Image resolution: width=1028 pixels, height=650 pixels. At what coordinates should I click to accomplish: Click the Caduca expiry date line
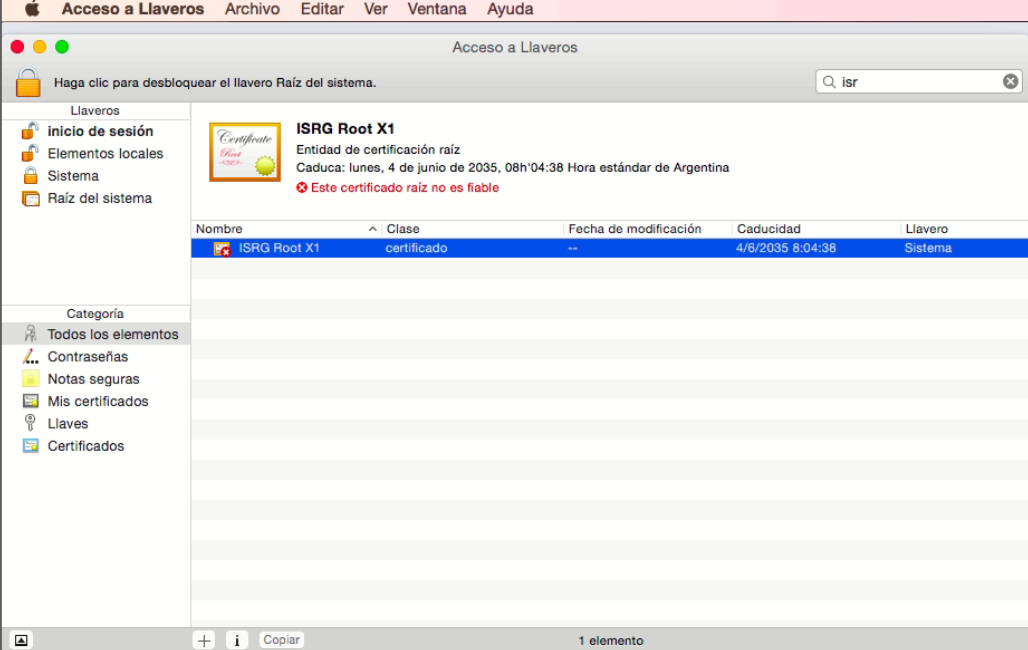coord(513,167)
